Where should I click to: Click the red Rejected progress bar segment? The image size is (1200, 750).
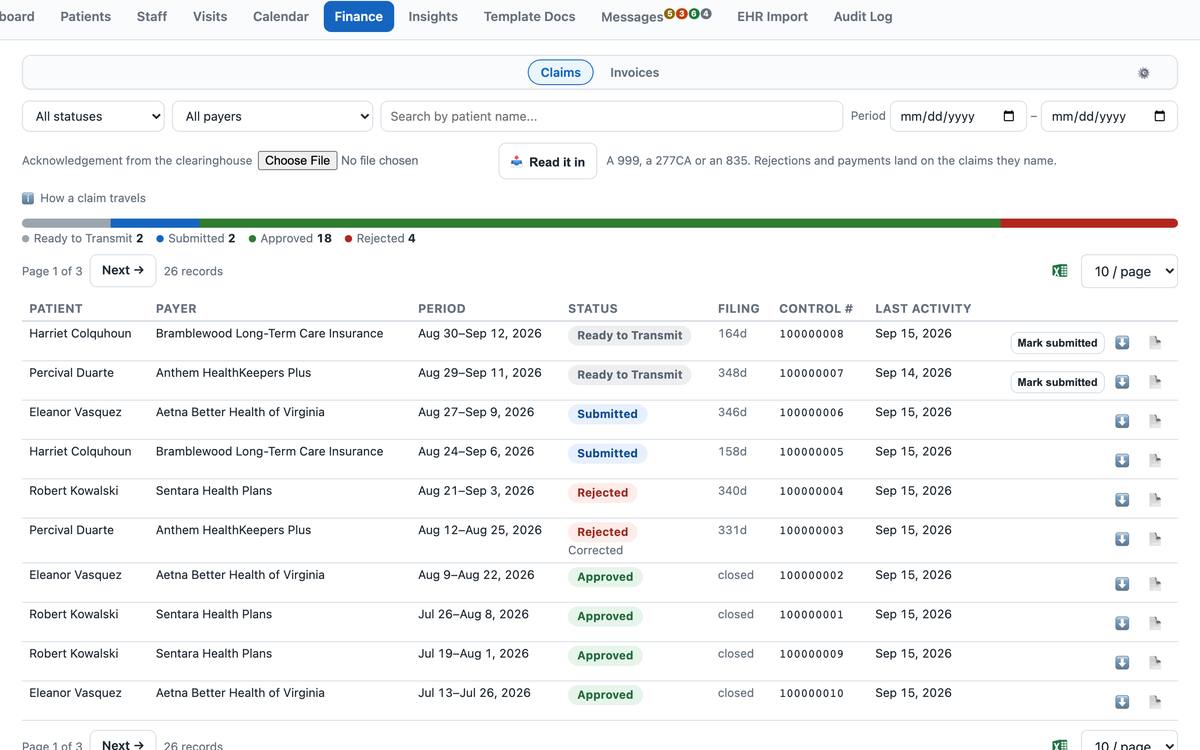1089,223
